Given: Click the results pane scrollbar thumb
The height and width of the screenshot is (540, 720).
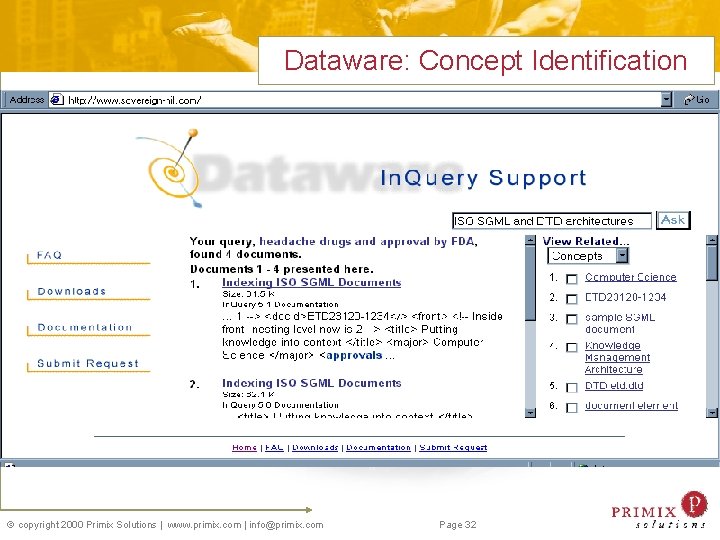Looking at the screenshot, I should point(530,283).
